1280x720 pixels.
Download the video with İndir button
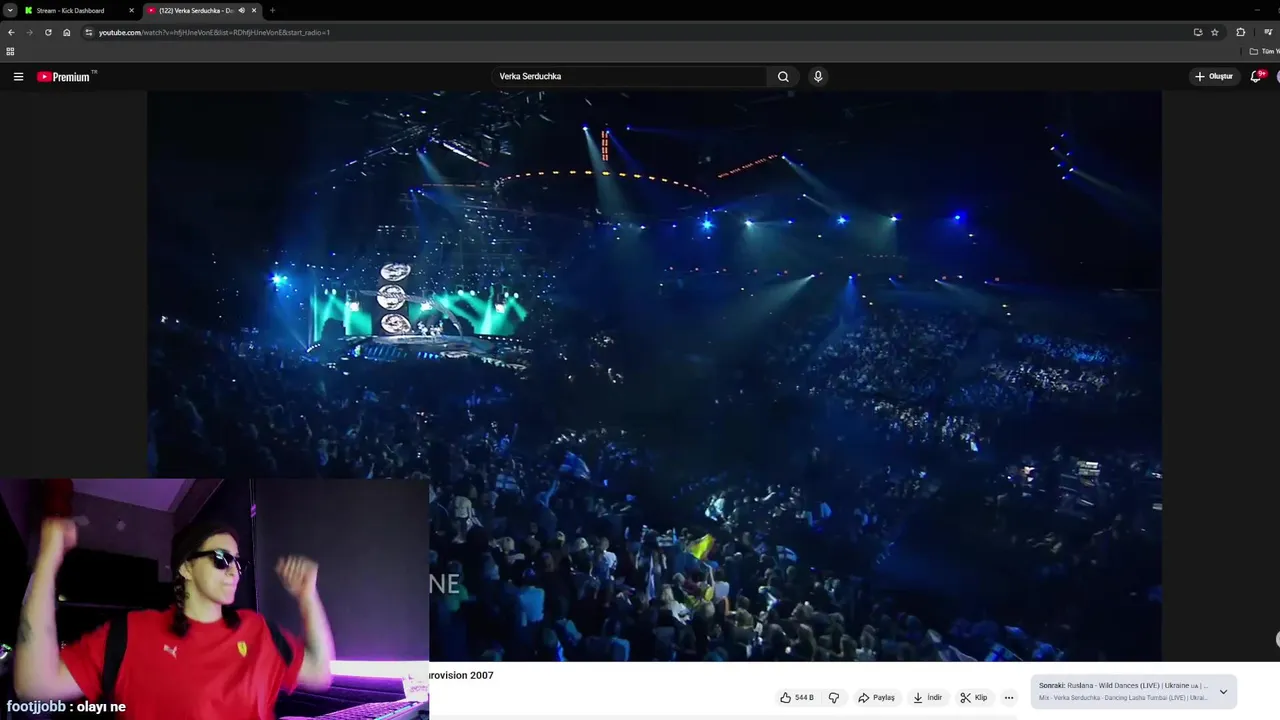pos(927,698)
